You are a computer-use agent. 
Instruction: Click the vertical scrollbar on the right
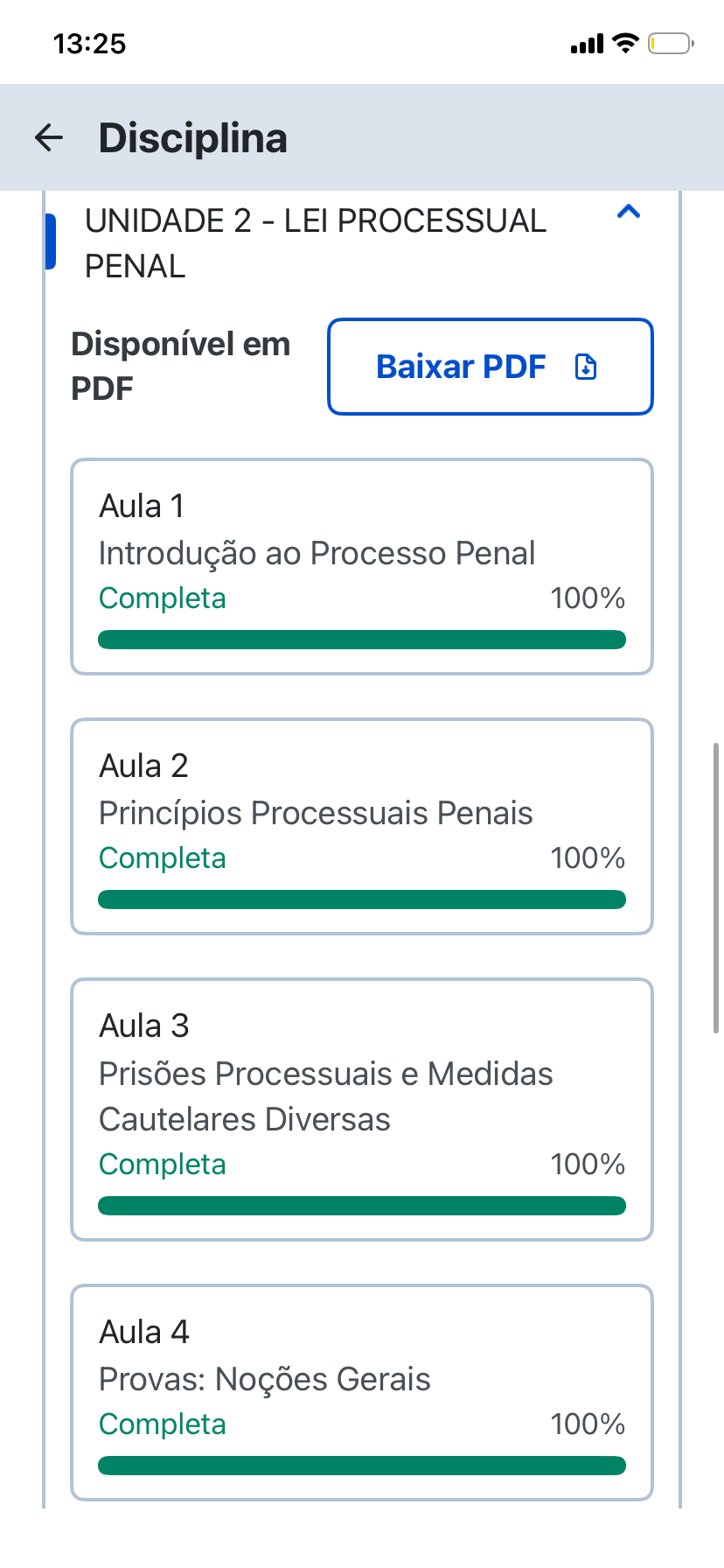[x=716, y=888]
